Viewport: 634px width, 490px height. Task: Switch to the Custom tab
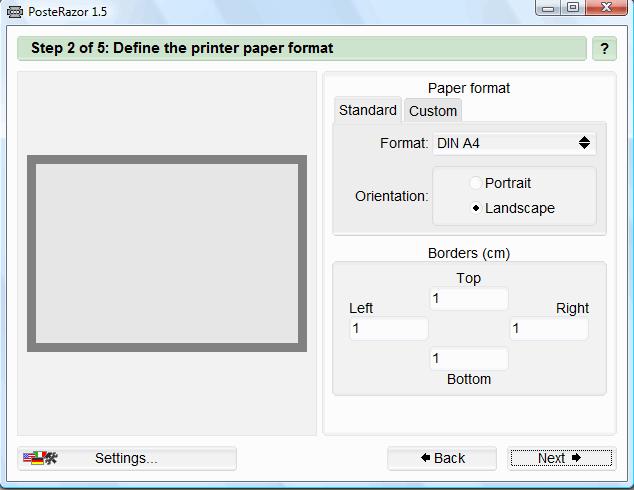(433, 111)
